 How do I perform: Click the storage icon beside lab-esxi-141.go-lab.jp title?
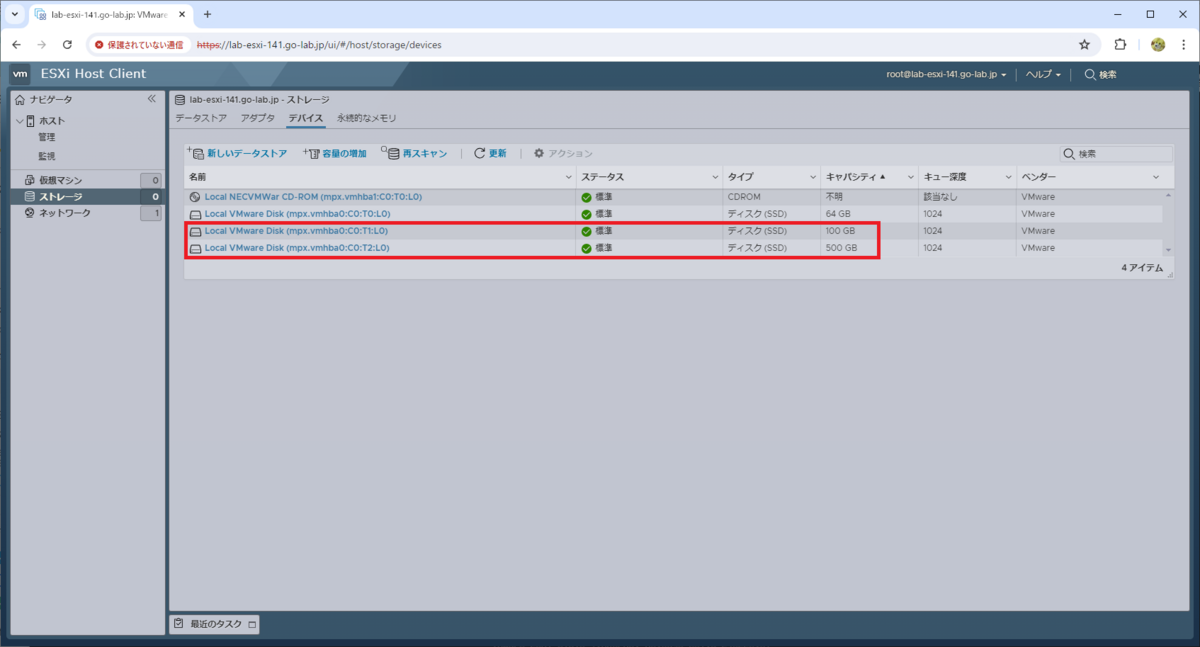pos(180,100)
